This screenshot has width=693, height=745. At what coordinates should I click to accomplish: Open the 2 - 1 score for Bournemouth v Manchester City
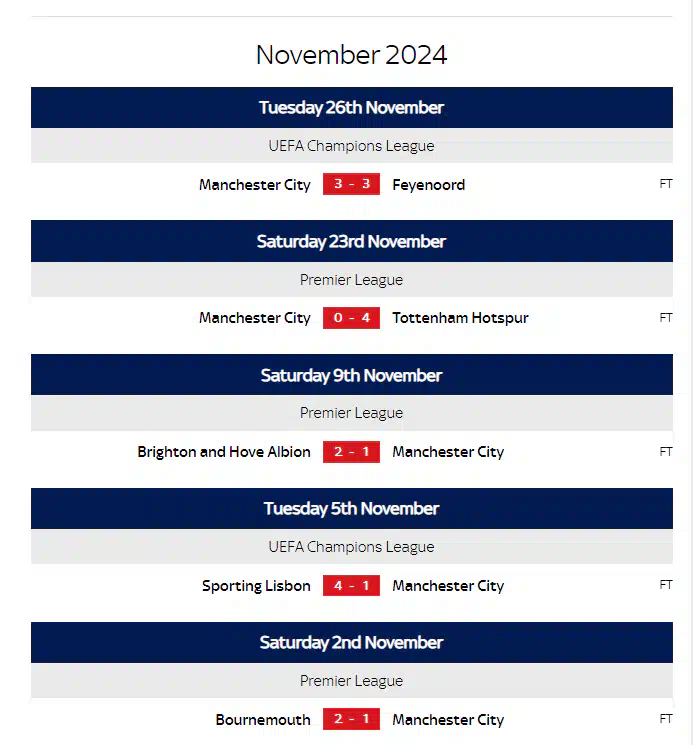pos(351,719)
